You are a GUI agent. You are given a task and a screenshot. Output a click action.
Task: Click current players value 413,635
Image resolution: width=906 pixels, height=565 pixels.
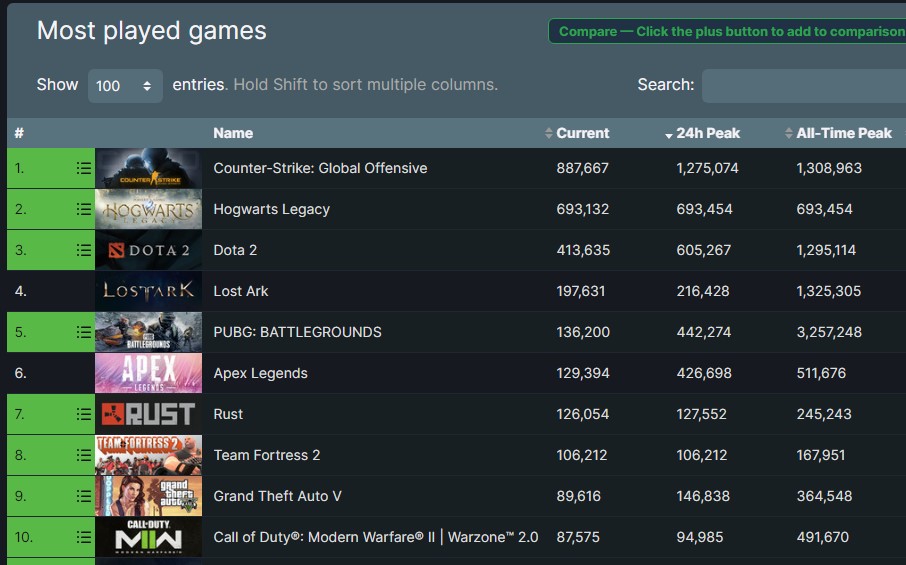point(583,250)
